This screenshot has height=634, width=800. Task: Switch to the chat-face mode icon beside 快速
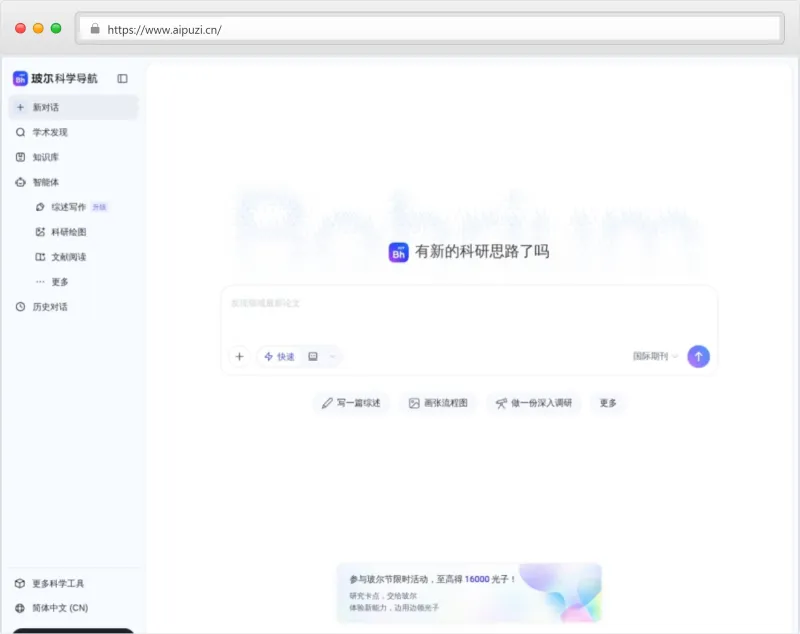click(x=313, y=357)
